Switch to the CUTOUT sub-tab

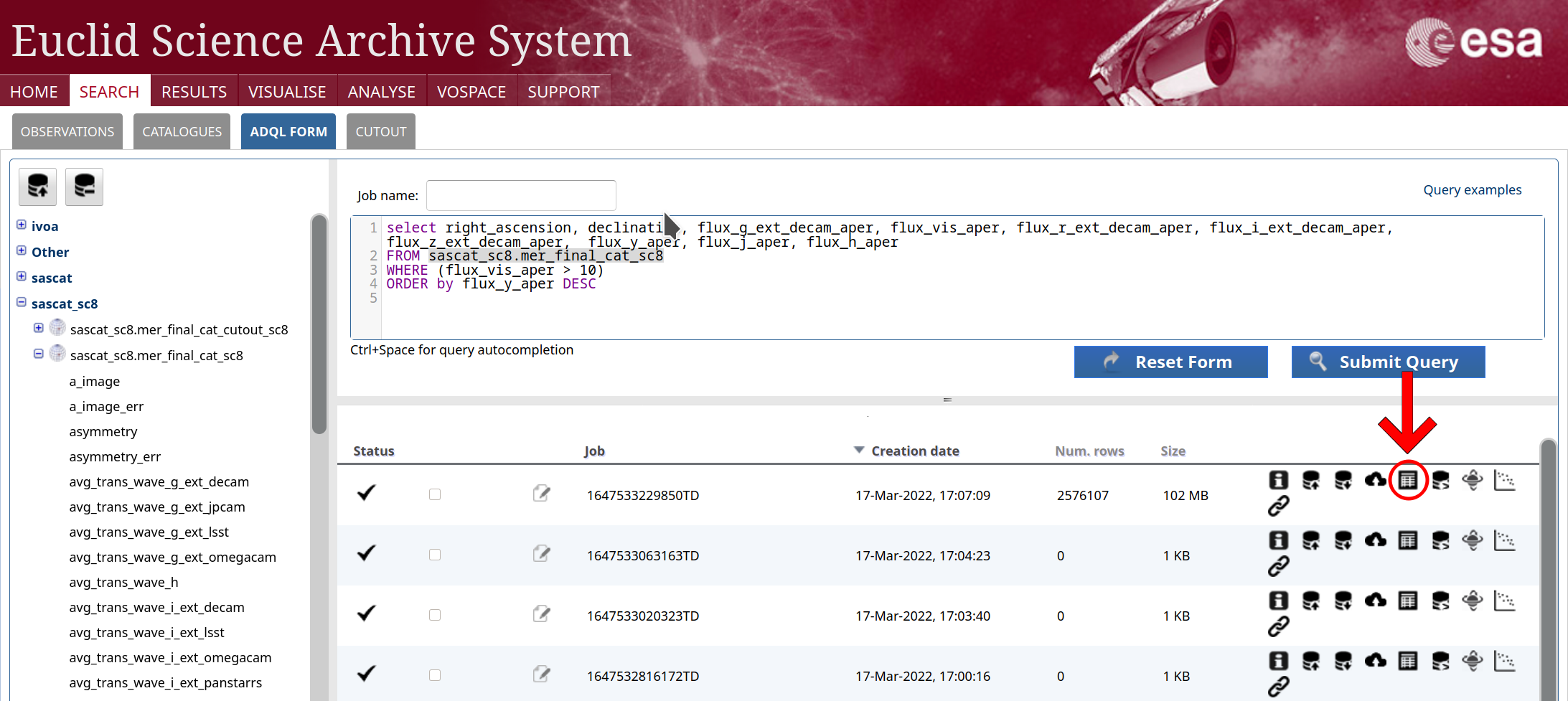tap(381, 131)
